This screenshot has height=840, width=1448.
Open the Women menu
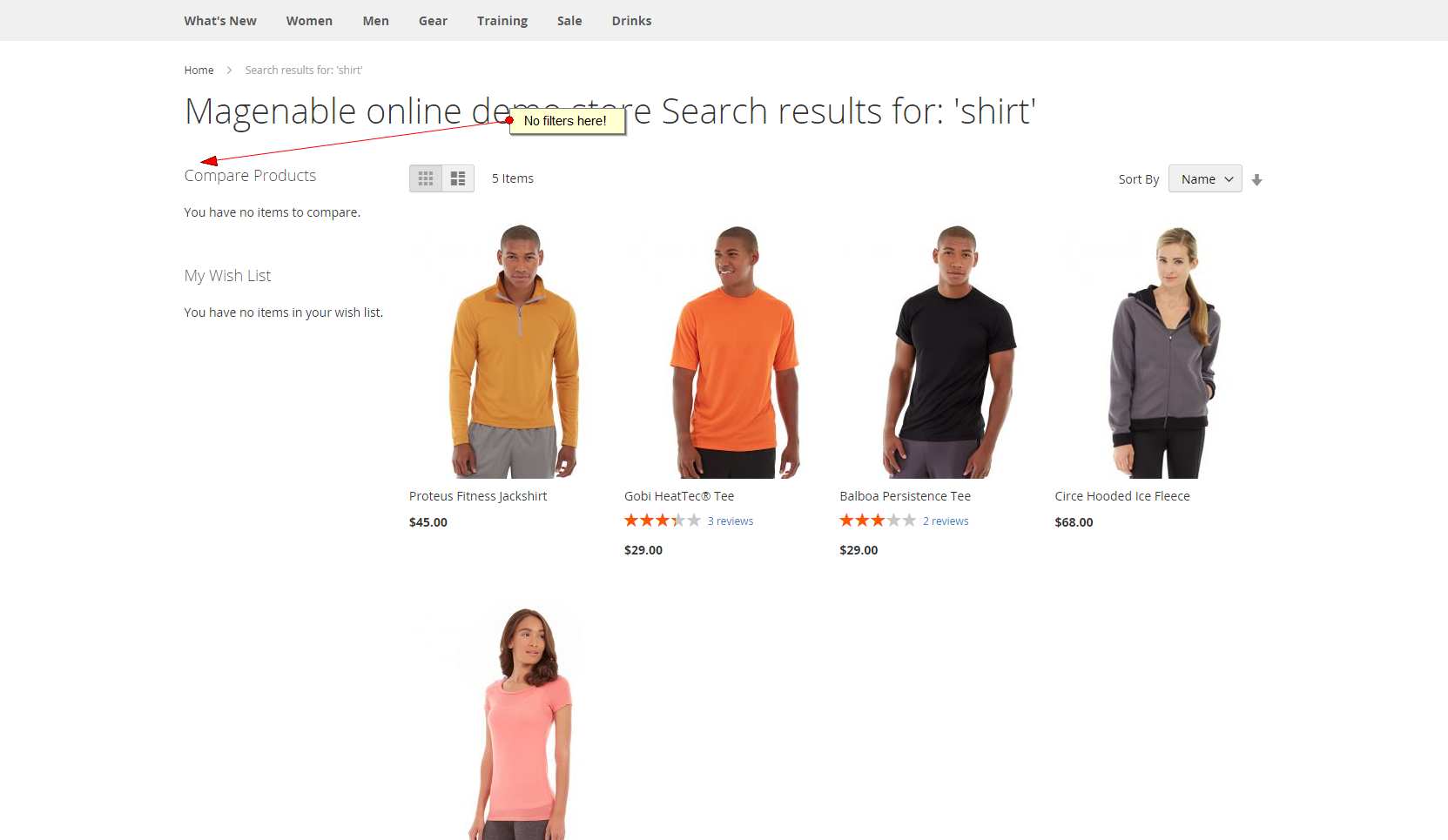point(309,21)
